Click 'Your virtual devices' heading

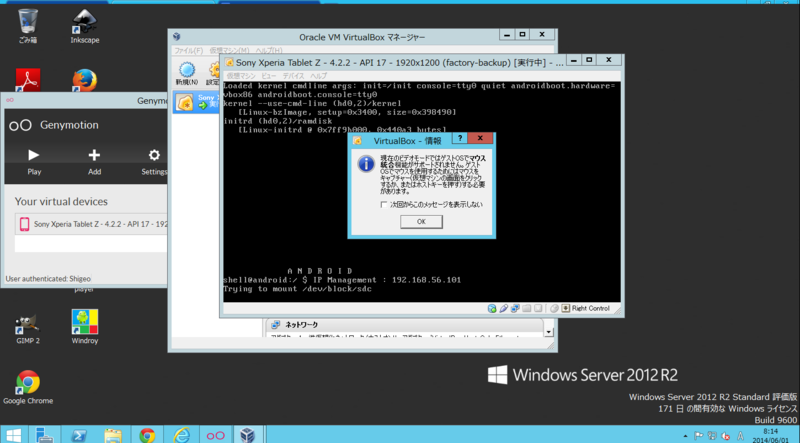tap(61, 202)
